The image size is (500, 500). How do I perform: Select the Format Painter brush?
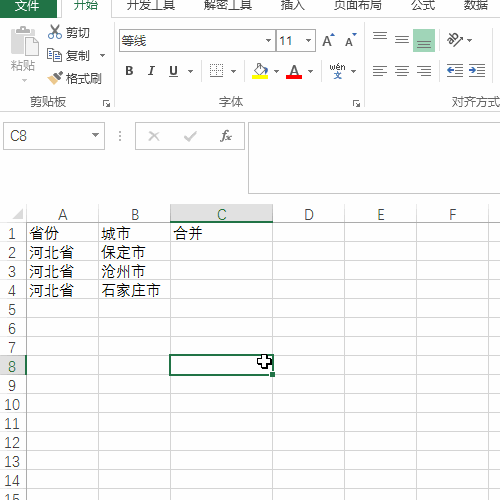coord(55,78)
